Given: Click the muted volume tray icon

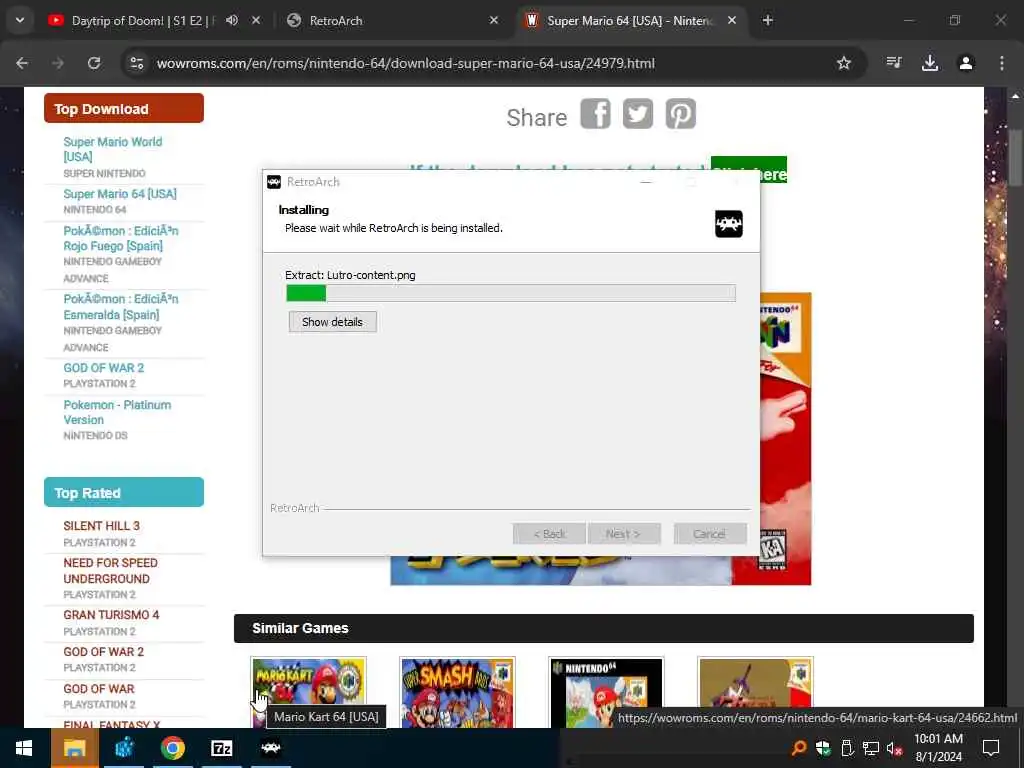Looking at the screenshot, I should tap(894, 748).
